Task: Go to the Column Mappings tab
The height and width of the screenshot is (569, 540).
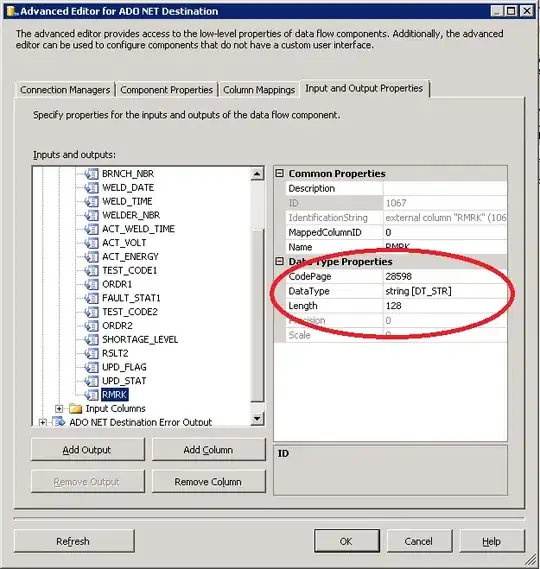Action: [x=259, y=90]
